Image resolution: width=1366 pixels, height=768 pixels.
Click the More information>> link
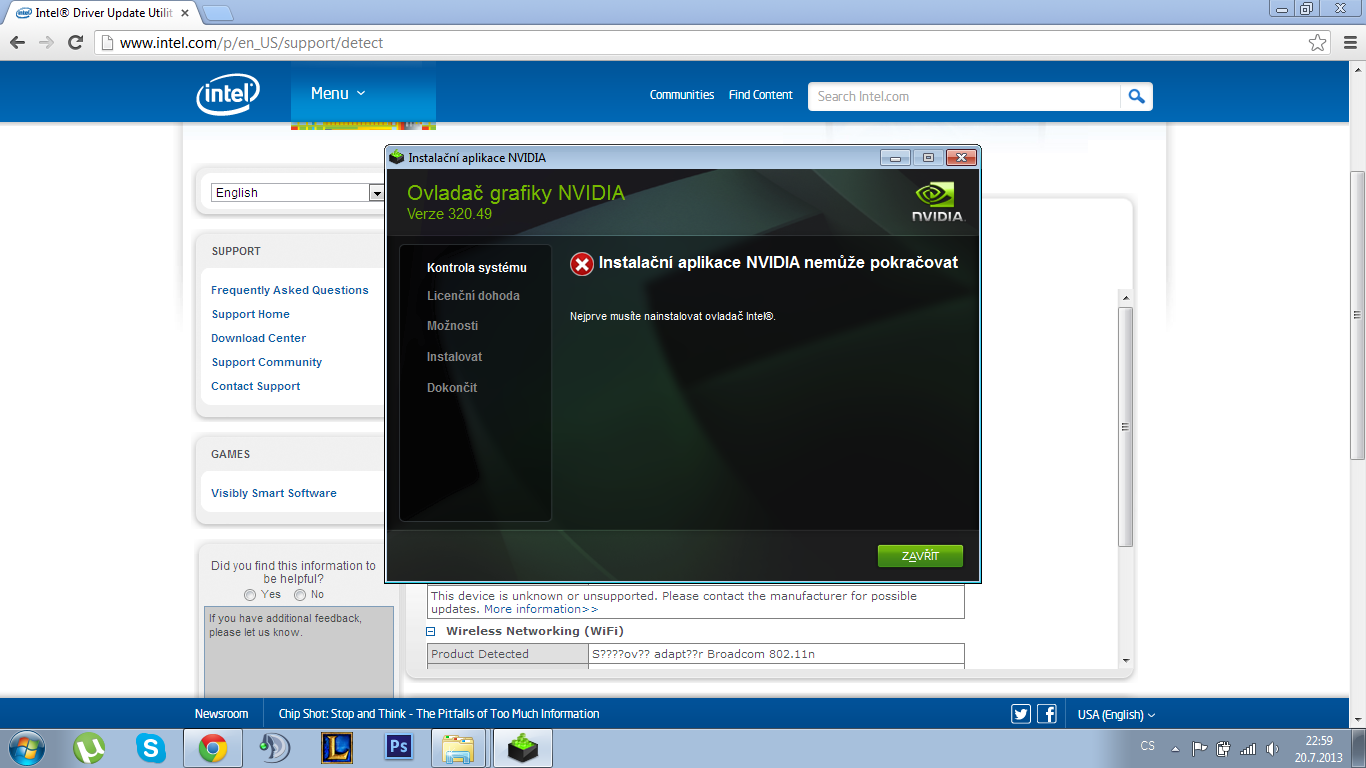[x=541, y=609]
